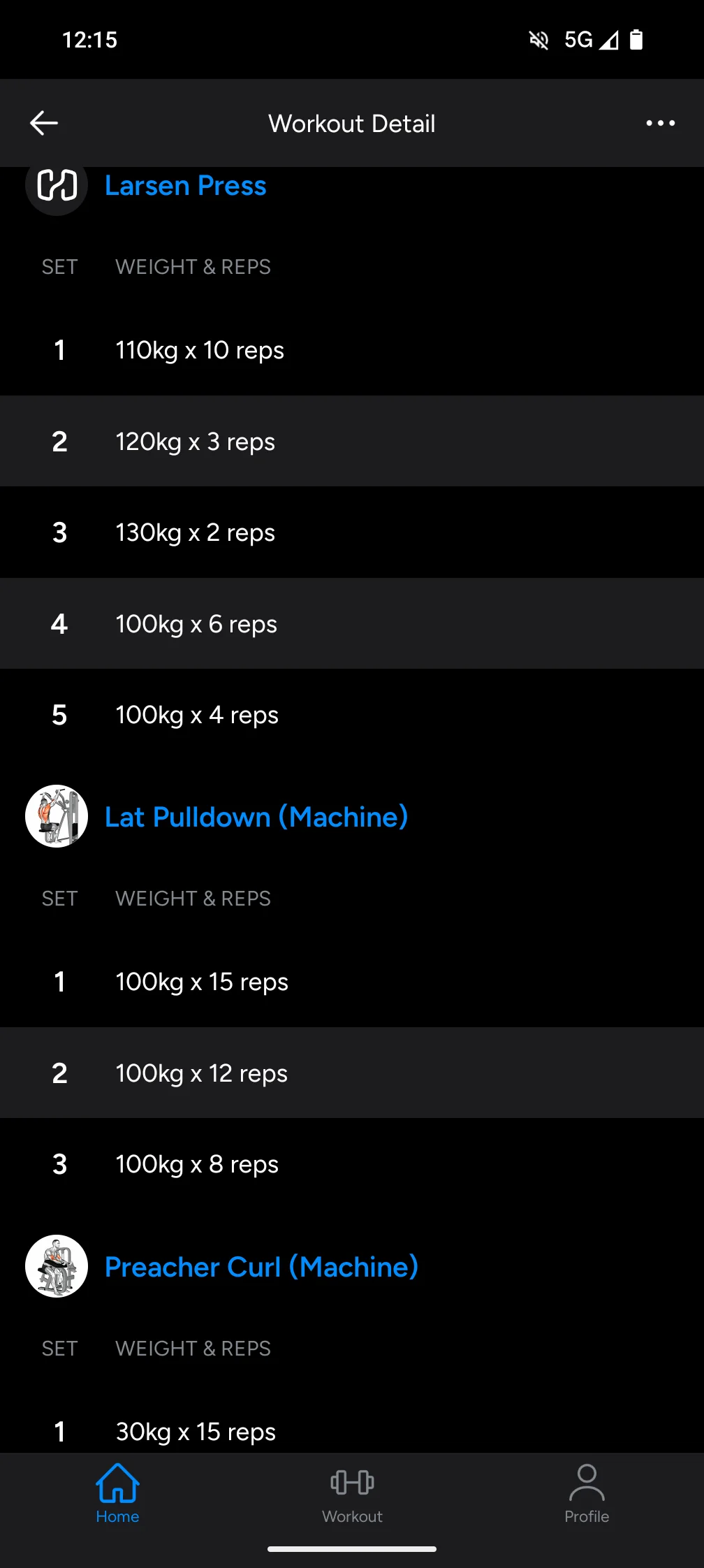Select the 130kg x 2 reps set
The image size is (704, 1568).
point(196,532)
